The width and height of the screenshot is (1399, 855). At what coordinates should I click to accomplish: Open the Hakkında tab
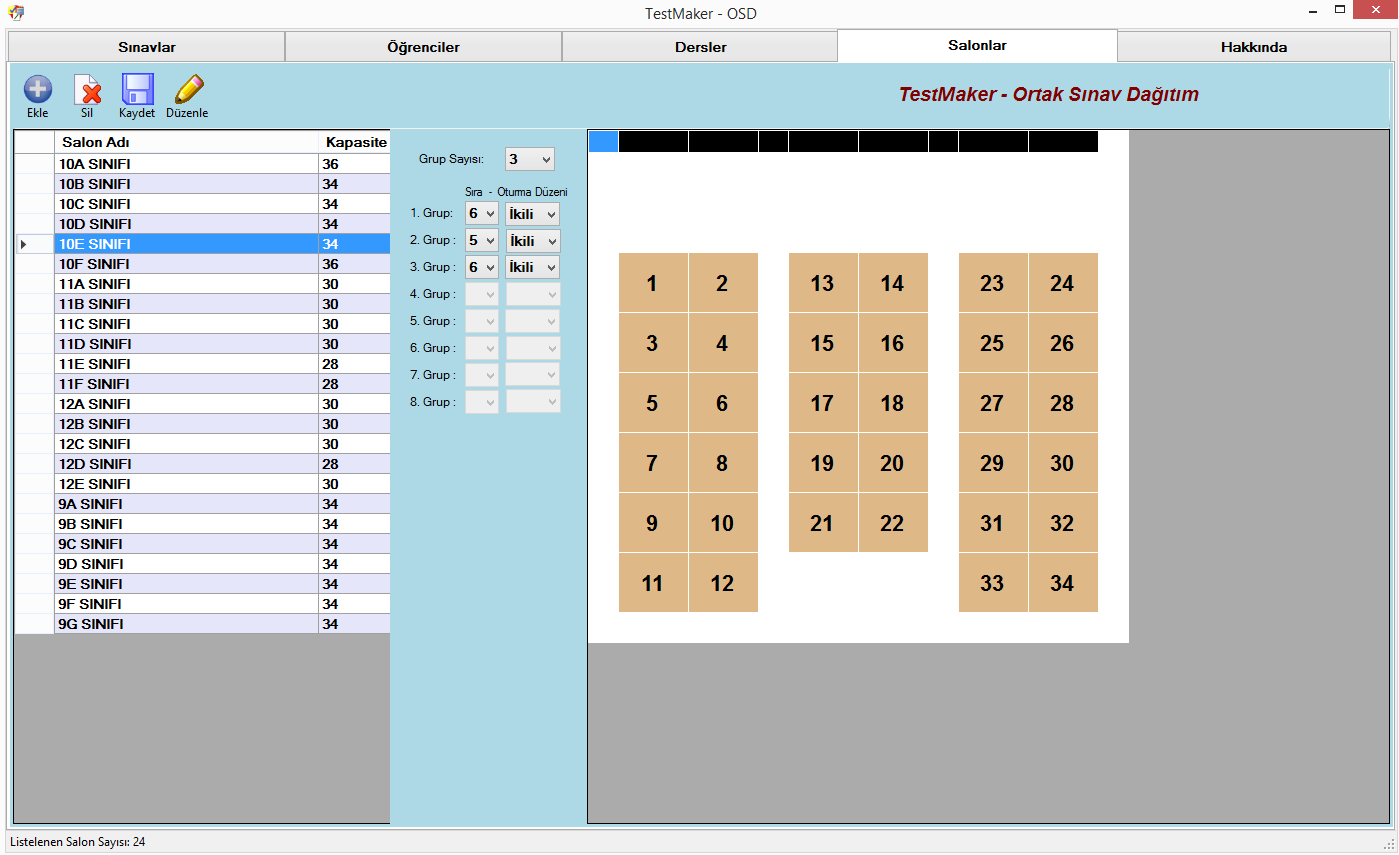[x=1253, y=47]
